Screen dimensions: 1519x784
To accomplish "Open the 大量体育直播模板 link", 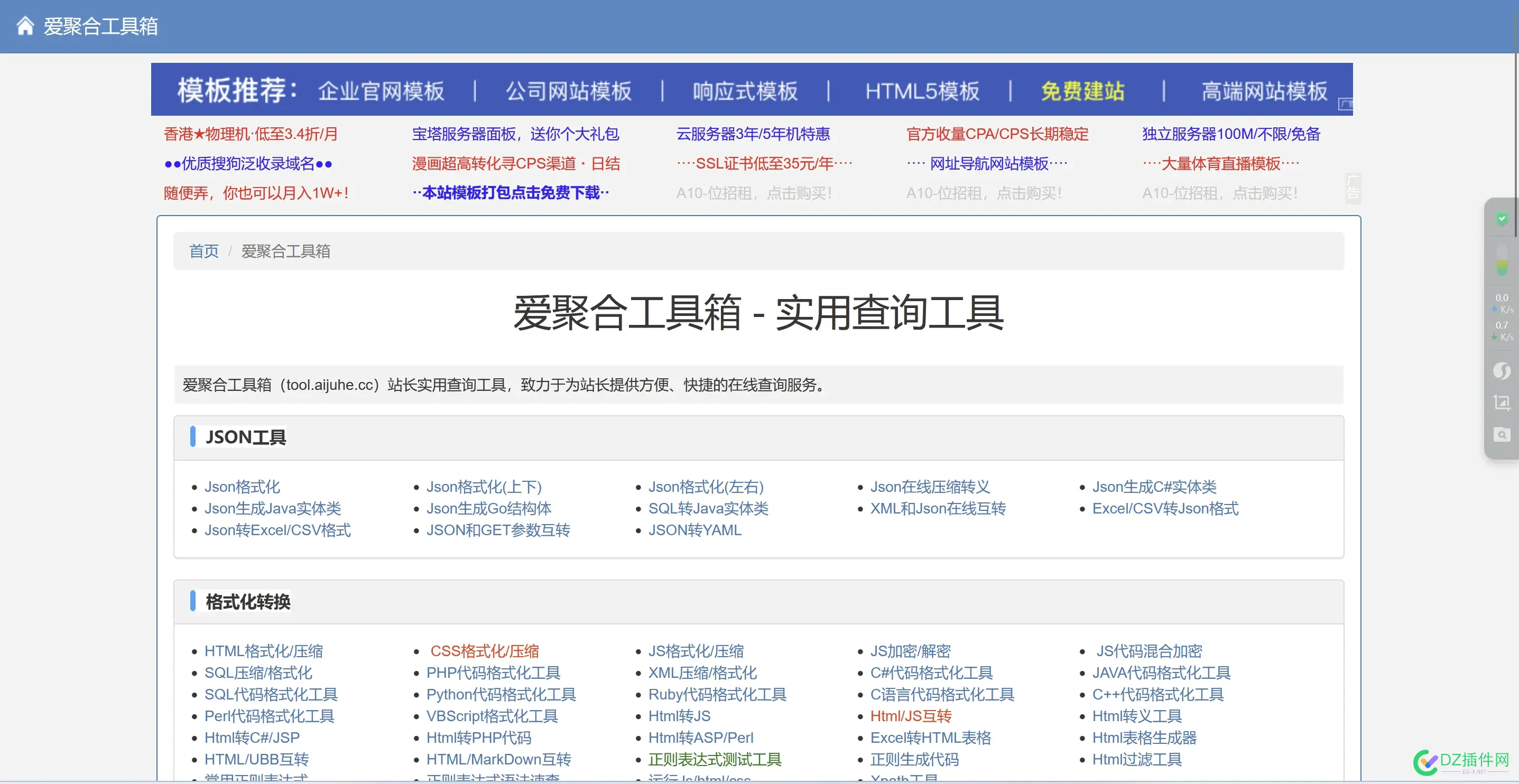I will coord(1220,163).
